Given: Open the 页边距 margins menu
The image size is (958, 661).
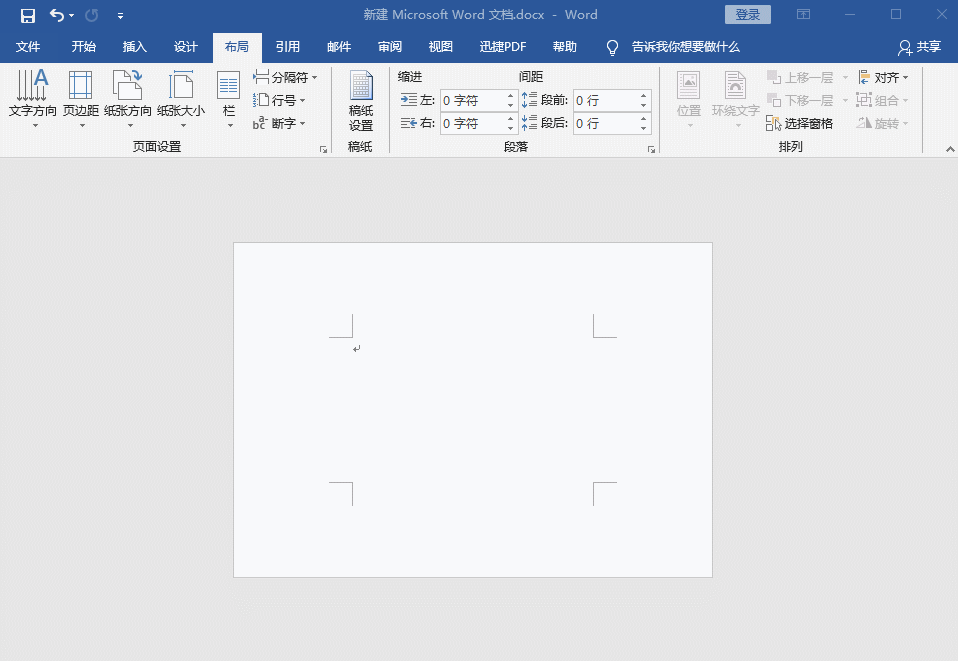Looking at the screenshot, I should click(x=81, y=98).
